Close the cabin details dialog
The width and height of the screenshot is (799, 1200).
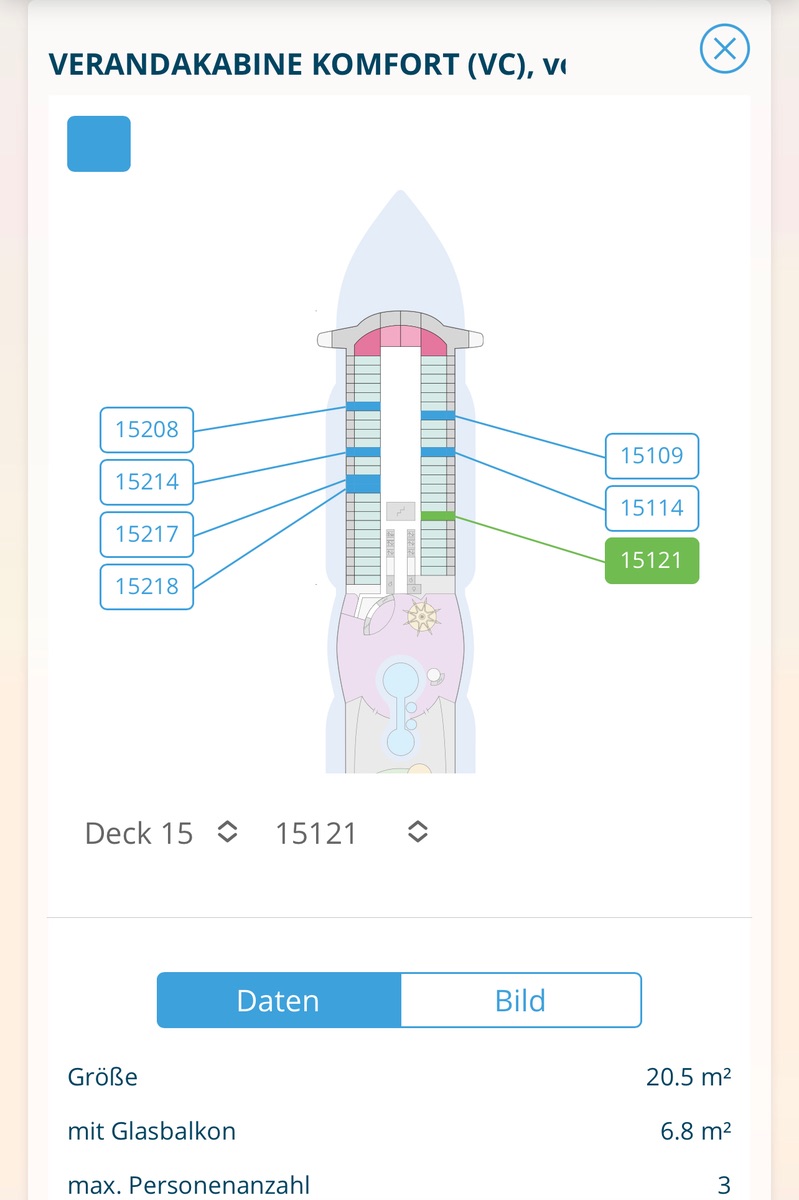tap(724, 48)
